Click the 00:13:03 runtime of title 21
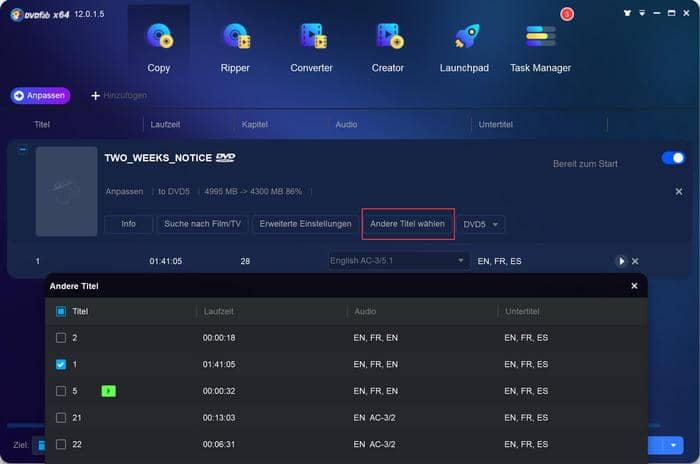This screenshot has width=700, height=464. (219, 418)
